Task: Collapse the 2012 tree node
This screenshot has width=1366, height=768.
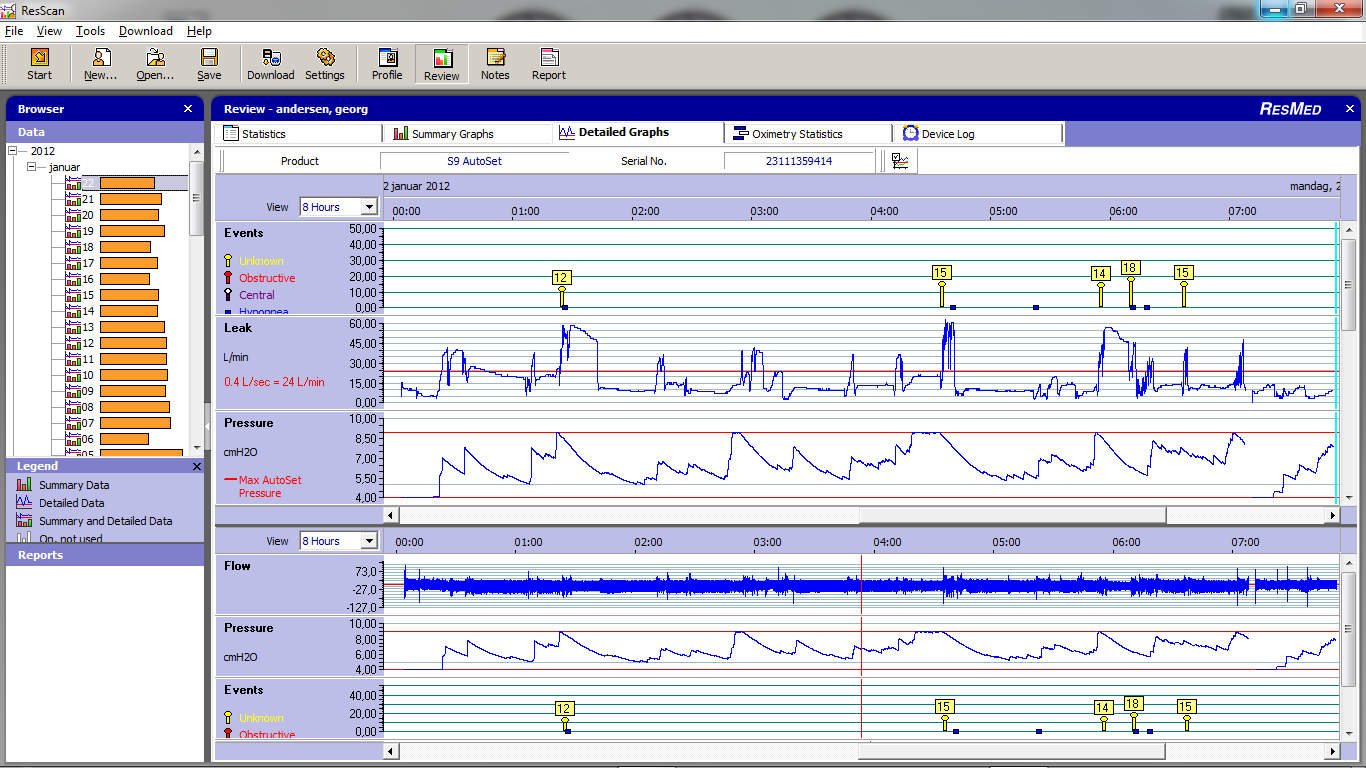Action: 13,151
